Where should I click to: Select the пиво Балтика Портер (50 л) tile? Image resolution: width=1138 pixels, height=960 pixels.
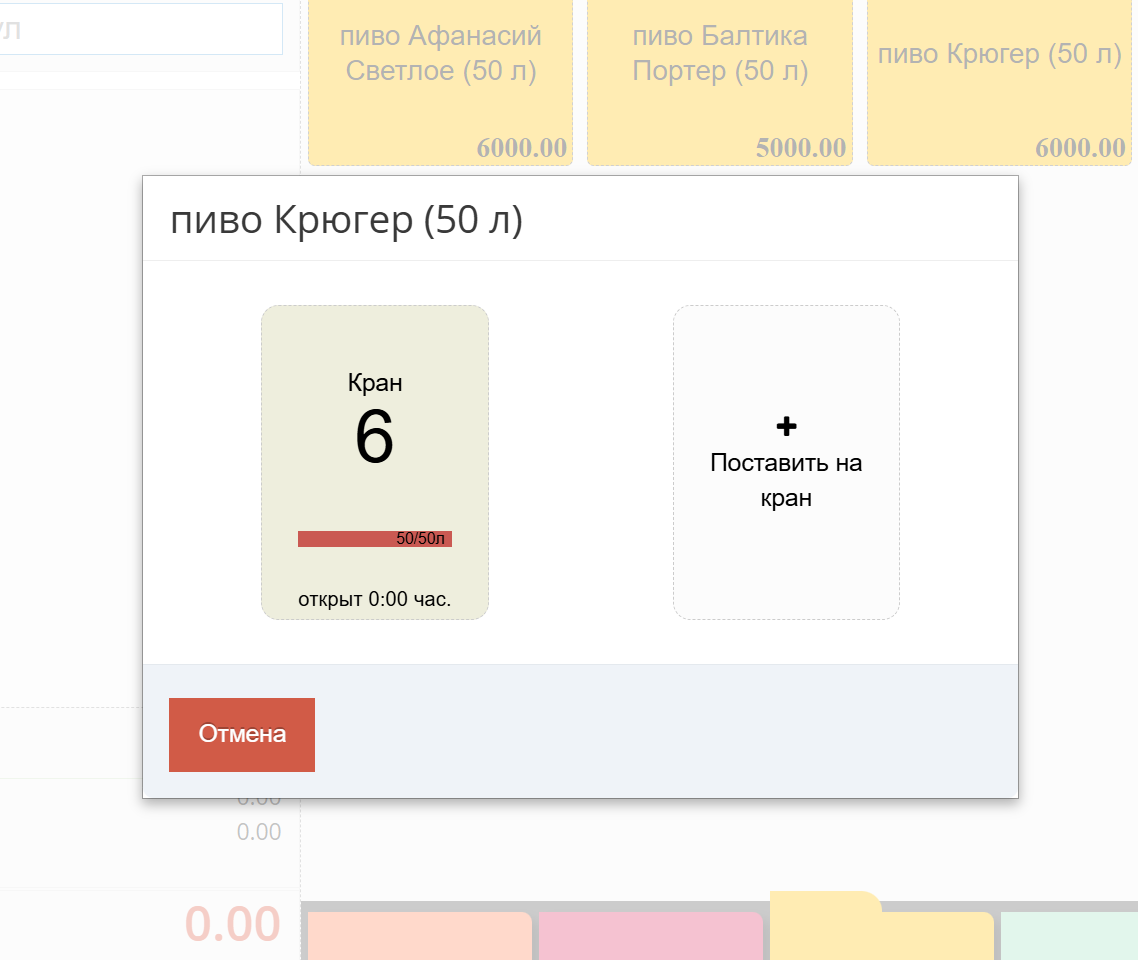click(720, 82)
